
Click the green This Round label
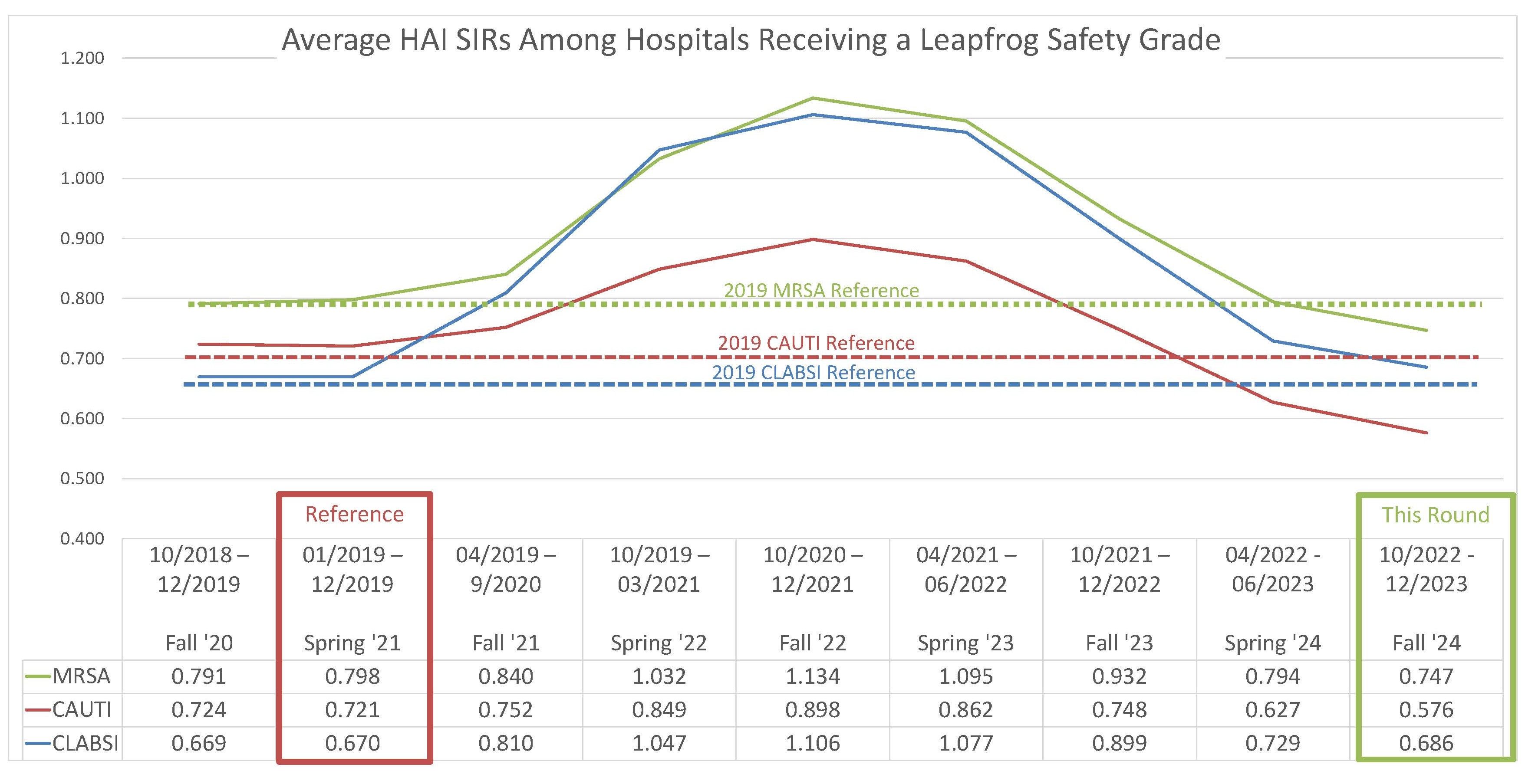click(1435, 515)
